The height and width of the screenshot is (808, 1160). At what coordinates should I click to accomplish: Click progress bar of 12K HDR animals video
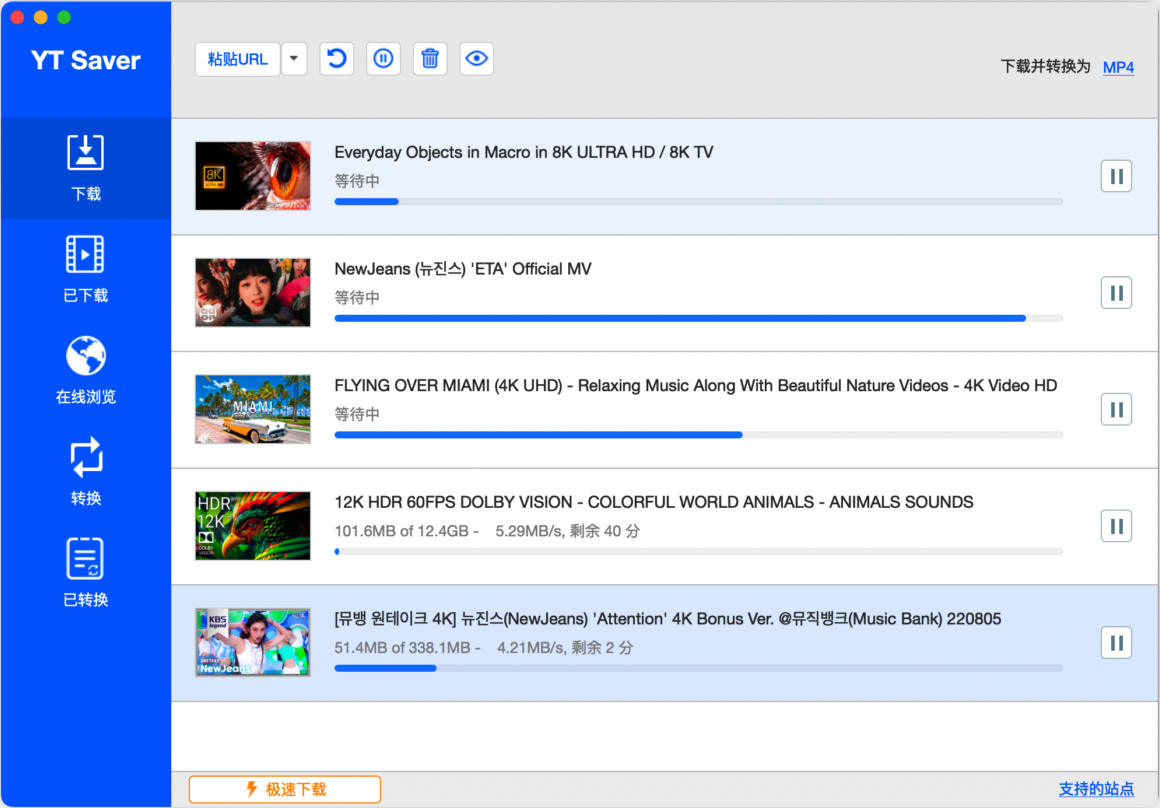(x=698, y=551)
